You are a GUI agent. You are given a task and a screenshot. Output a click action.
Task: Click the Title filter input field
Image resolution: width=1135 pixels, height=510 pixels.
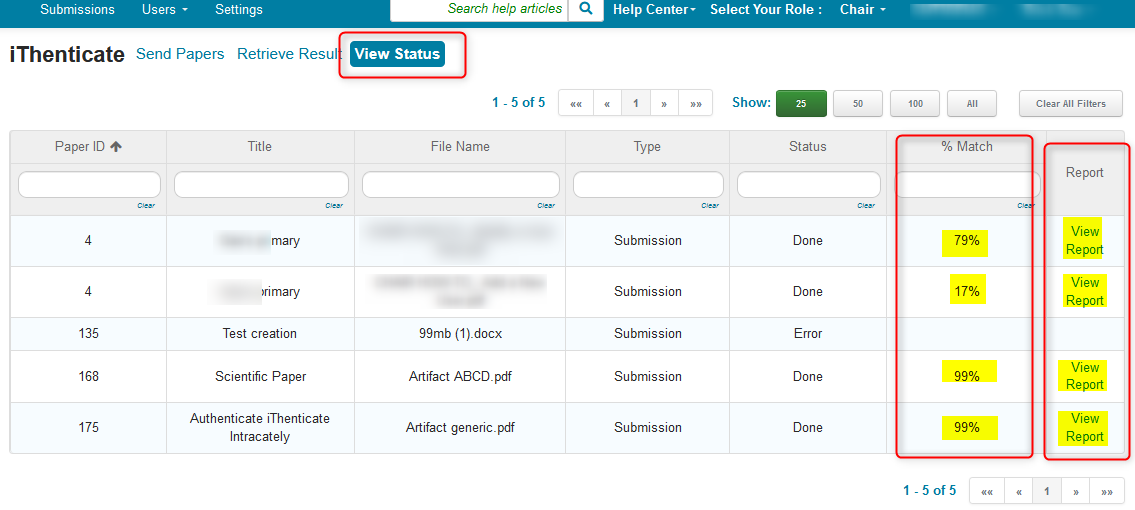click(261, 185)
